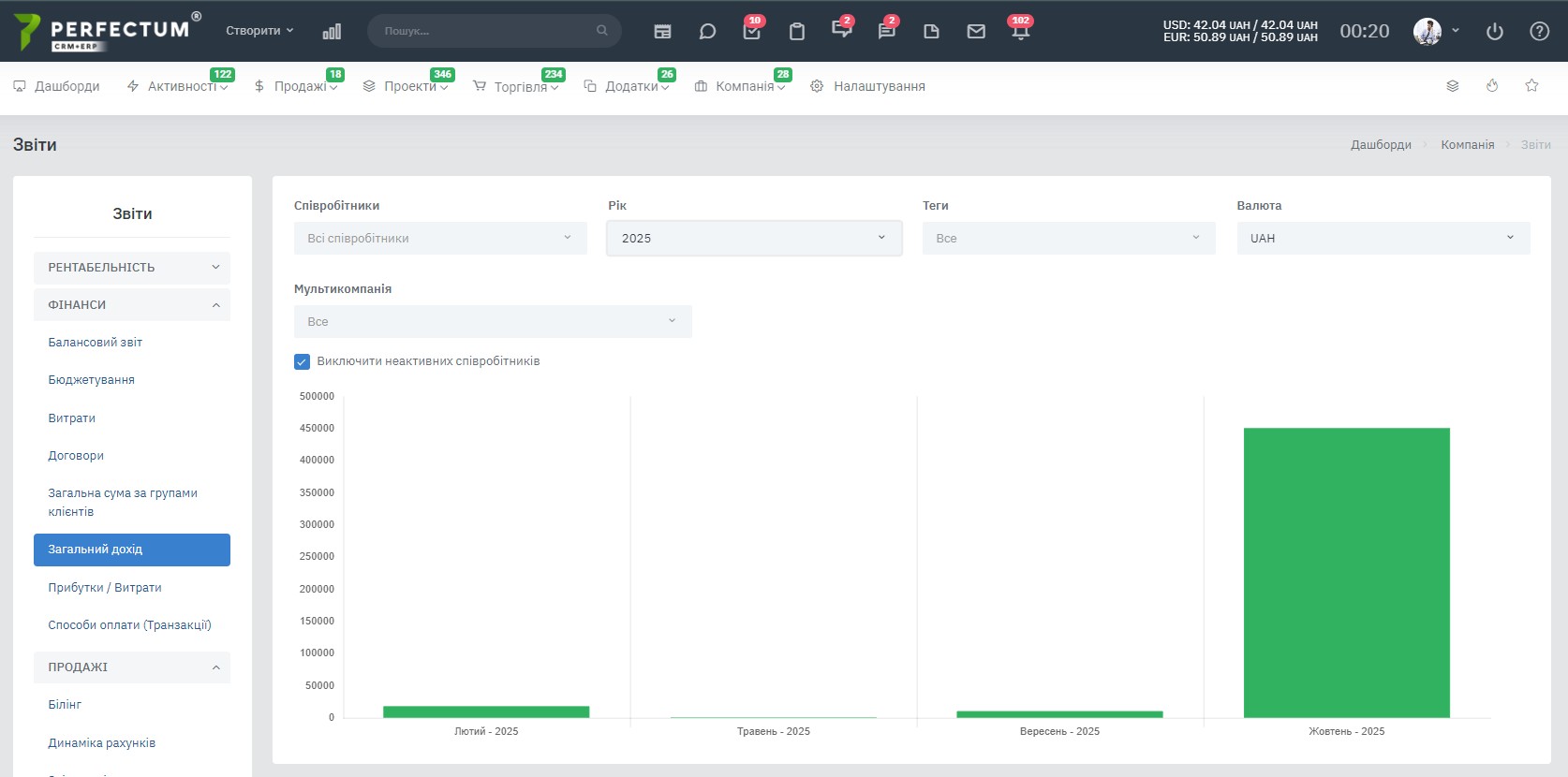The width and height of the screenshot is (1568, 777).
Task: Click the Жовтень - 2025 green bar
Action: [1347, 573]
